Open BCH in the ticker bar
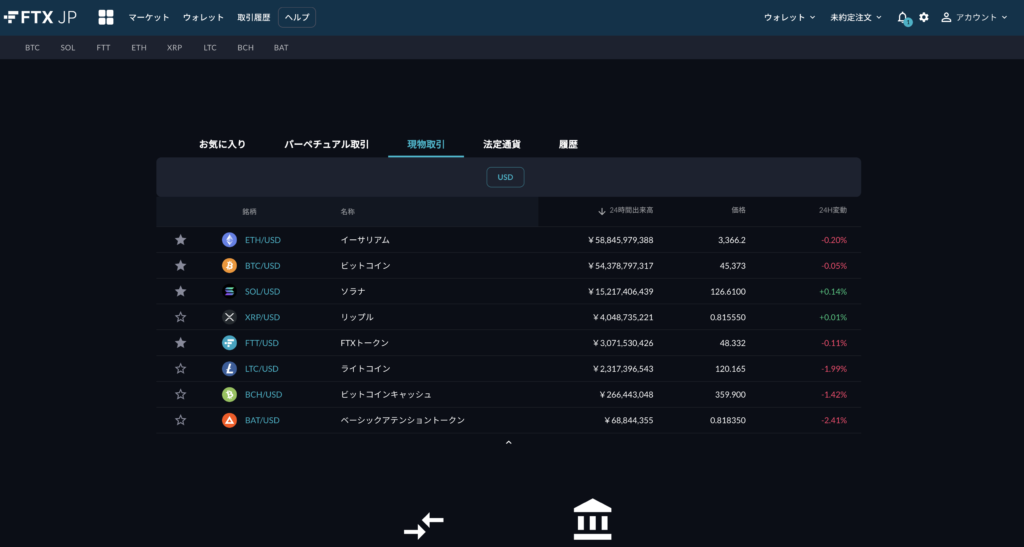1024x547 pixels. [246, 48]
